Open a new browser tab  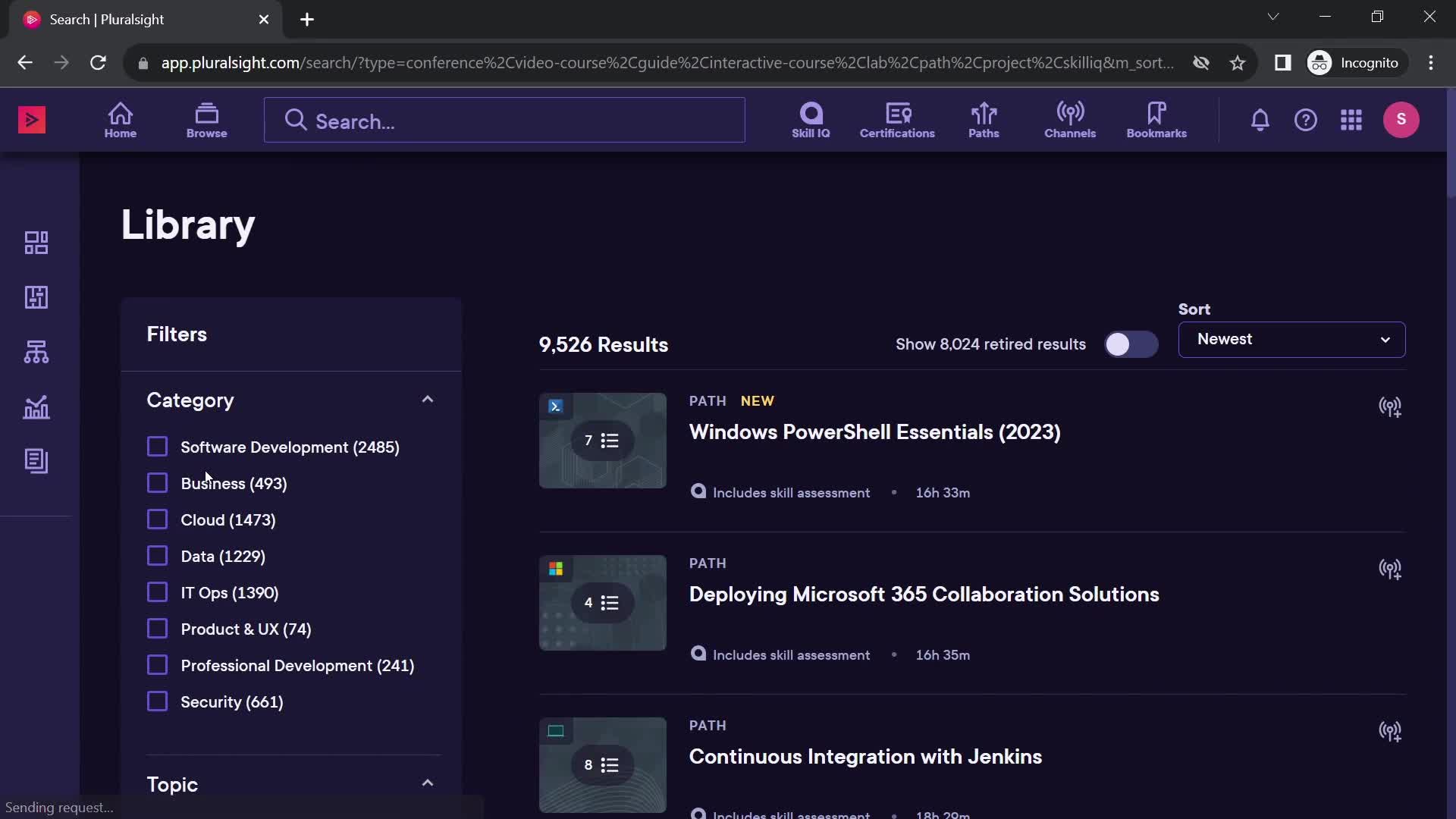tap(307, 20)
